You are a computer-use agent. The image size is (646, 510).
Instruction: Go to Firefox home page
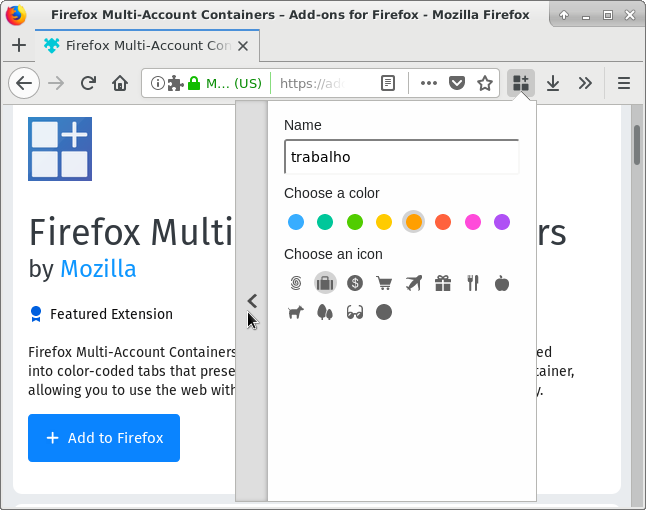click(x=120, y=83)
